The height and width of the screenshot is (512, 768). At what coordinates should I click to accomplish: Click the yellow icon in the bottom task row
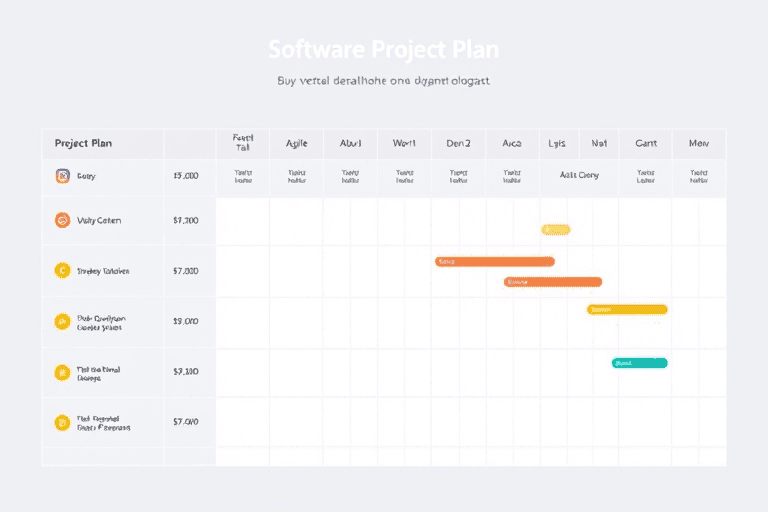pyautogui.click(x=62, y=423)
